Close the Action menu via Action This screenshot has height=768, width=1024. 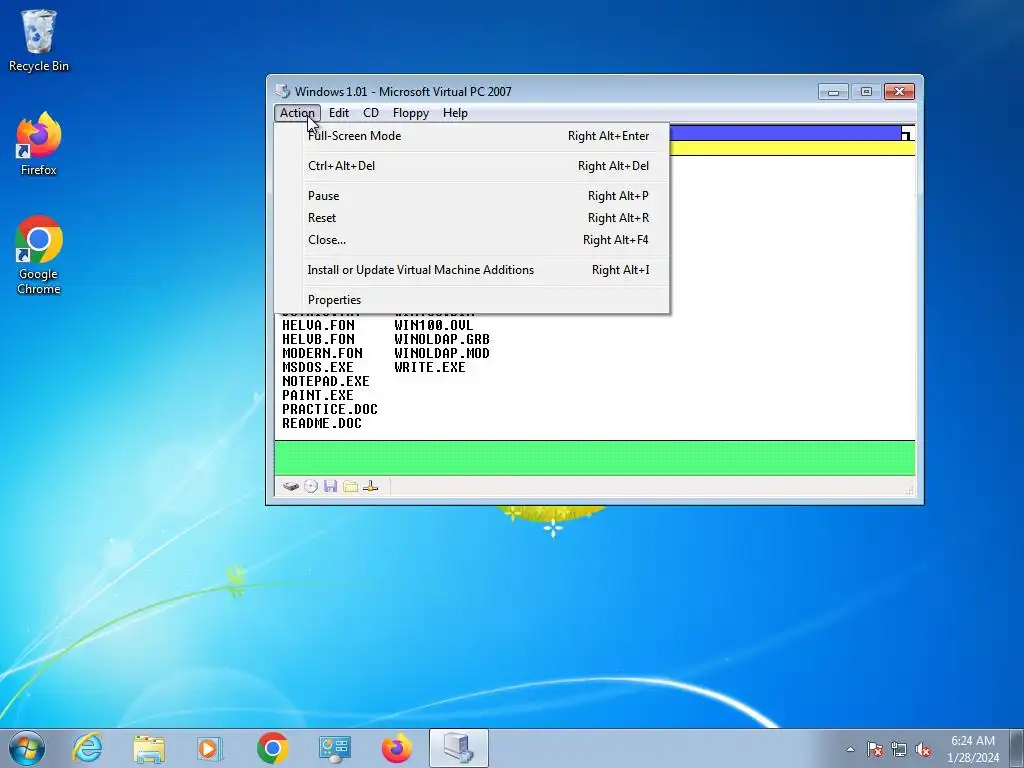click(297, 113)
